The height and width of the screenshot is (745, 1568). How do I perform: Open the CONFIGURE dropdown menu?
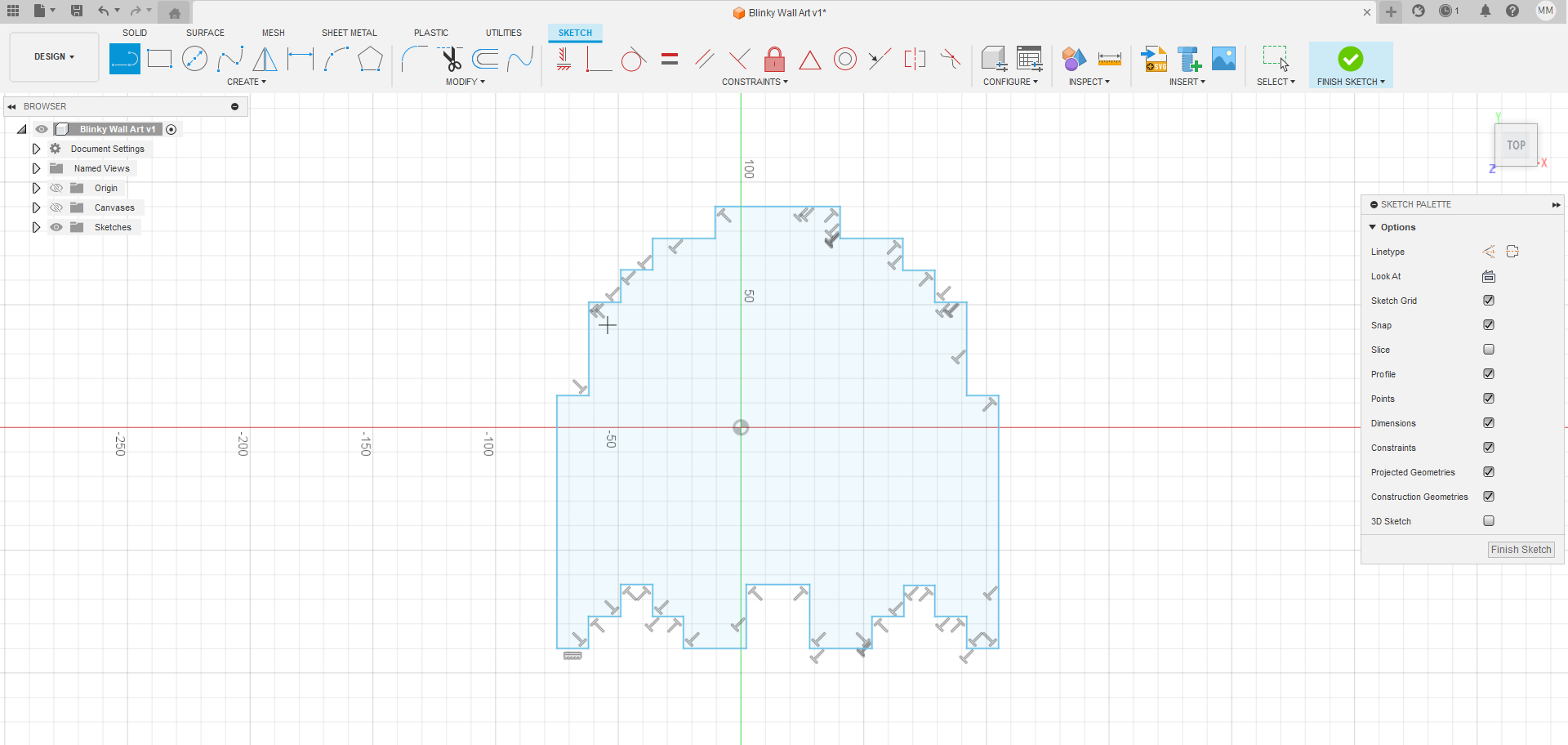[1010, 82]
